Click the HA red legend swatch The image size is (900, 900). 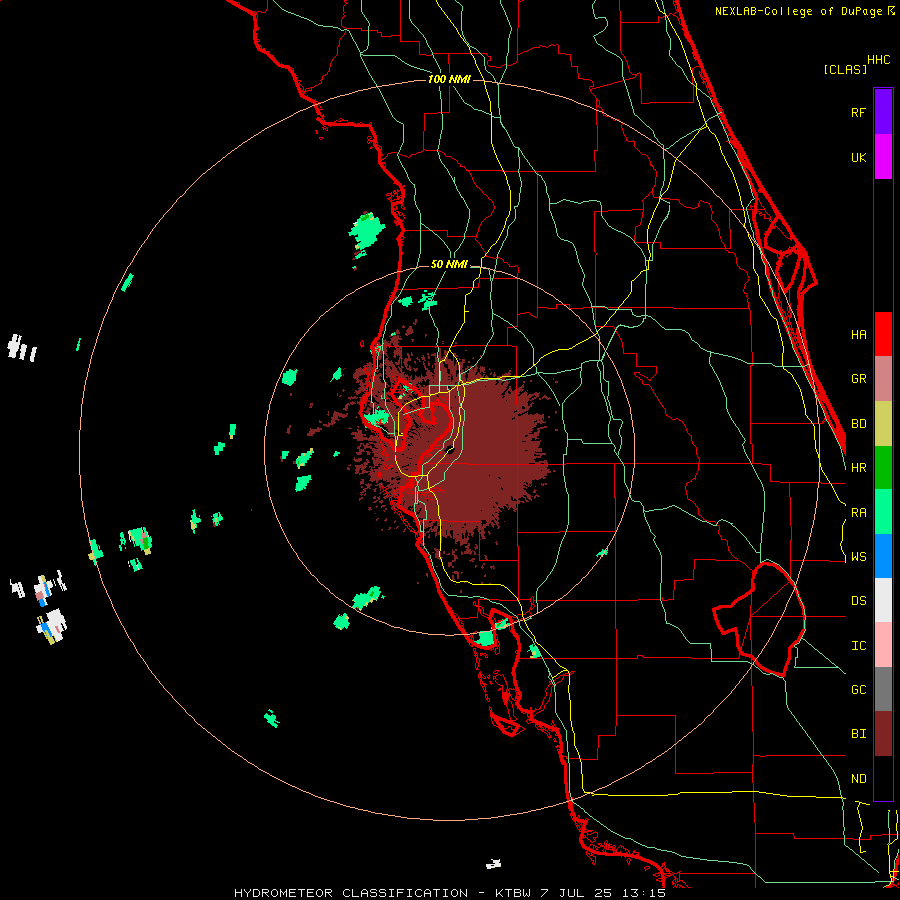point(883,334)
